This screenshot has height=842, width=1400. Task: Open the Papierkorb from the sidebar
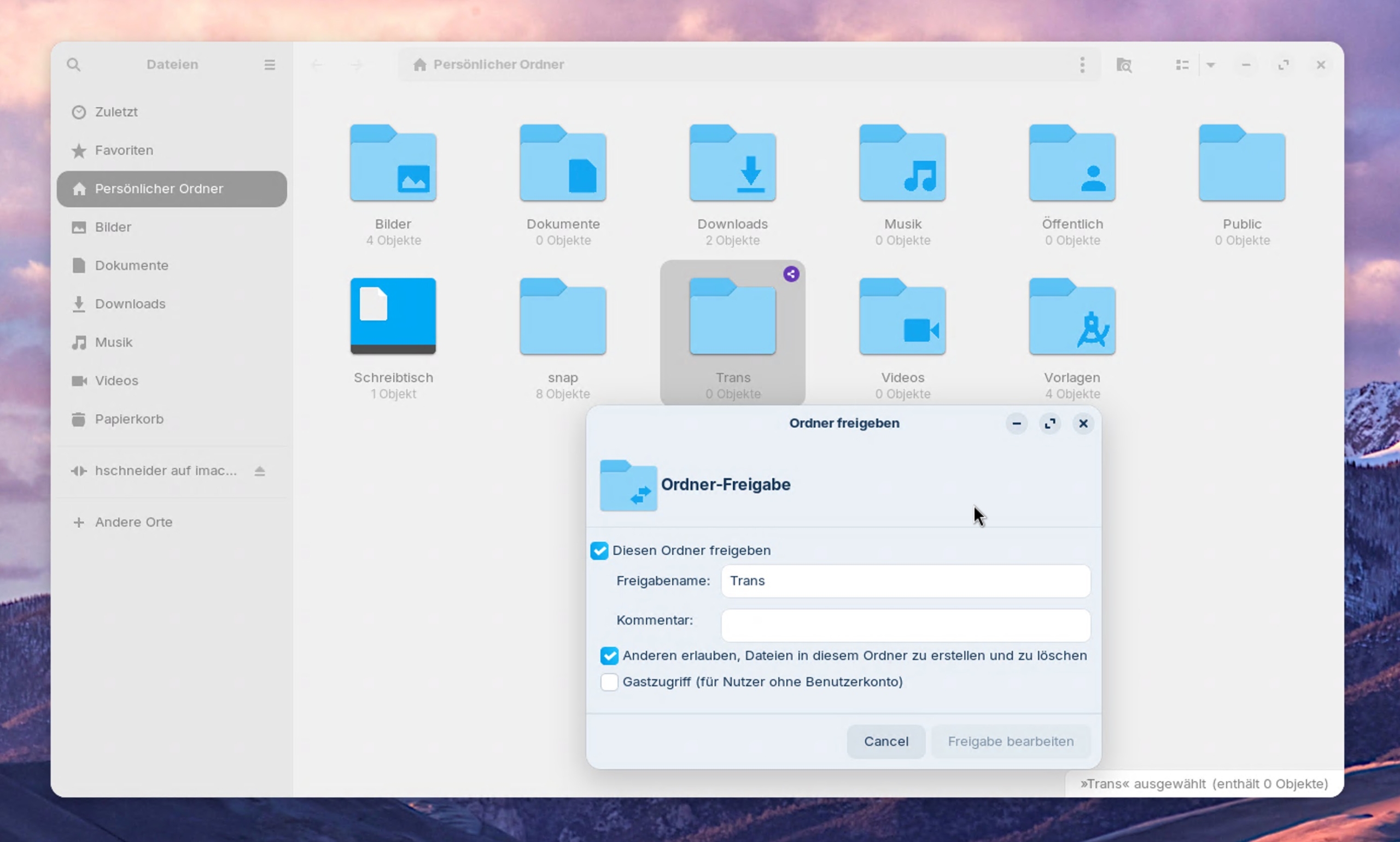coord(132,419)
